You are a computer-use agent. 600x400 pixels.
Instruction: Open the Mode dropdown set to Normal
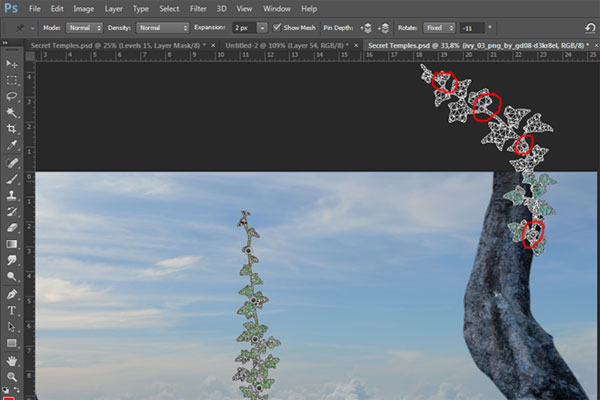(x=84, y=27)
